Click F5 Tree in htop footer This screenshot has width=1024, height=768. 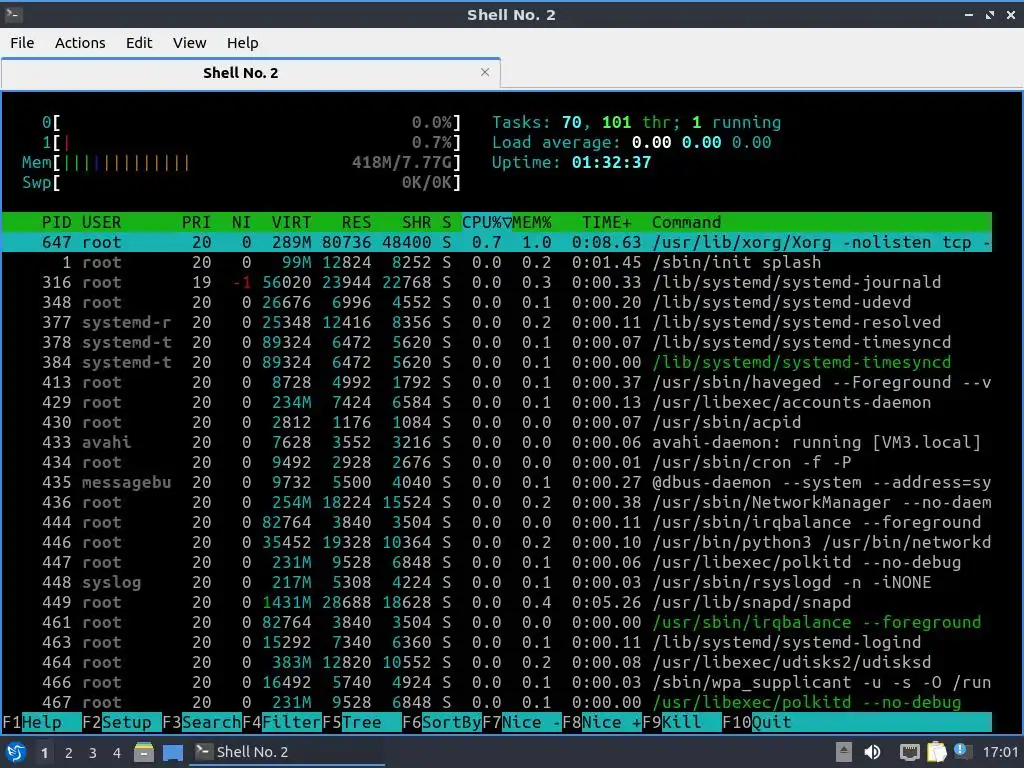[x=362, y=722]
